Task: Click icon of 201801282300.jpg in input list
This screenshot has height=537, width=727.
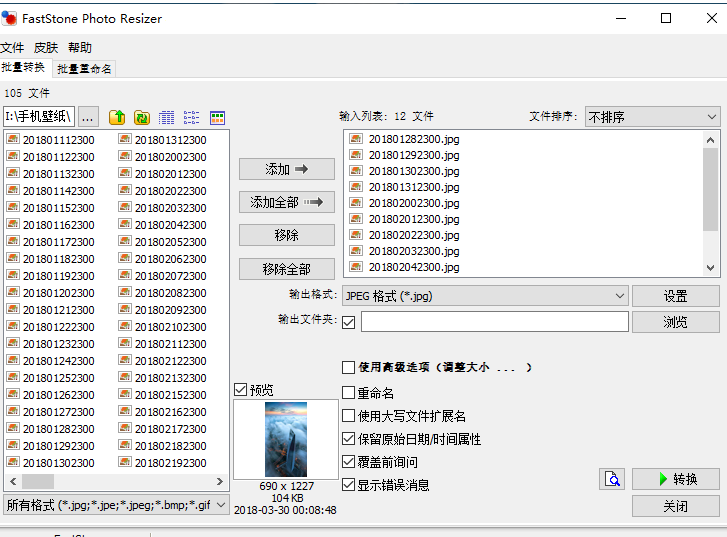Action: pos(356,138)
